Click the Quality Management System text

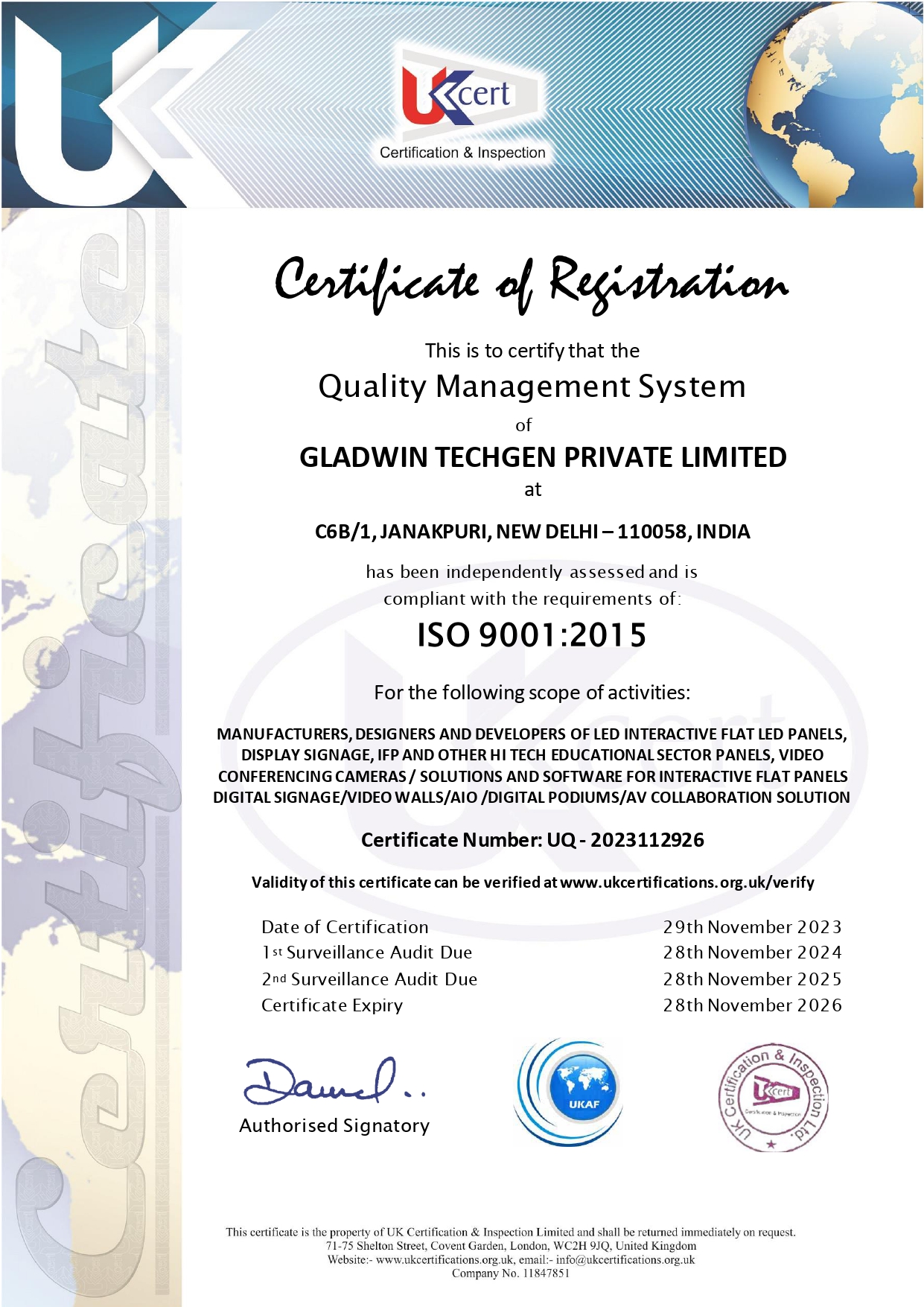pyautogui.click(x=532, y=387)
